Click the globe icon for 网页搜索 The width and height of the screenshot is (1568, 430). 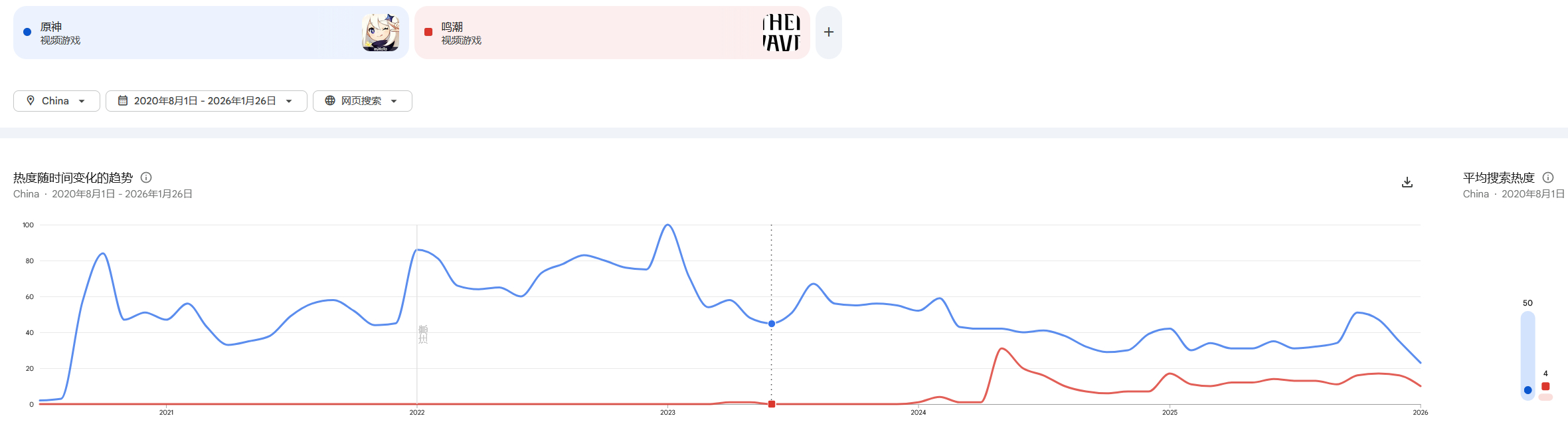[330, 100]
